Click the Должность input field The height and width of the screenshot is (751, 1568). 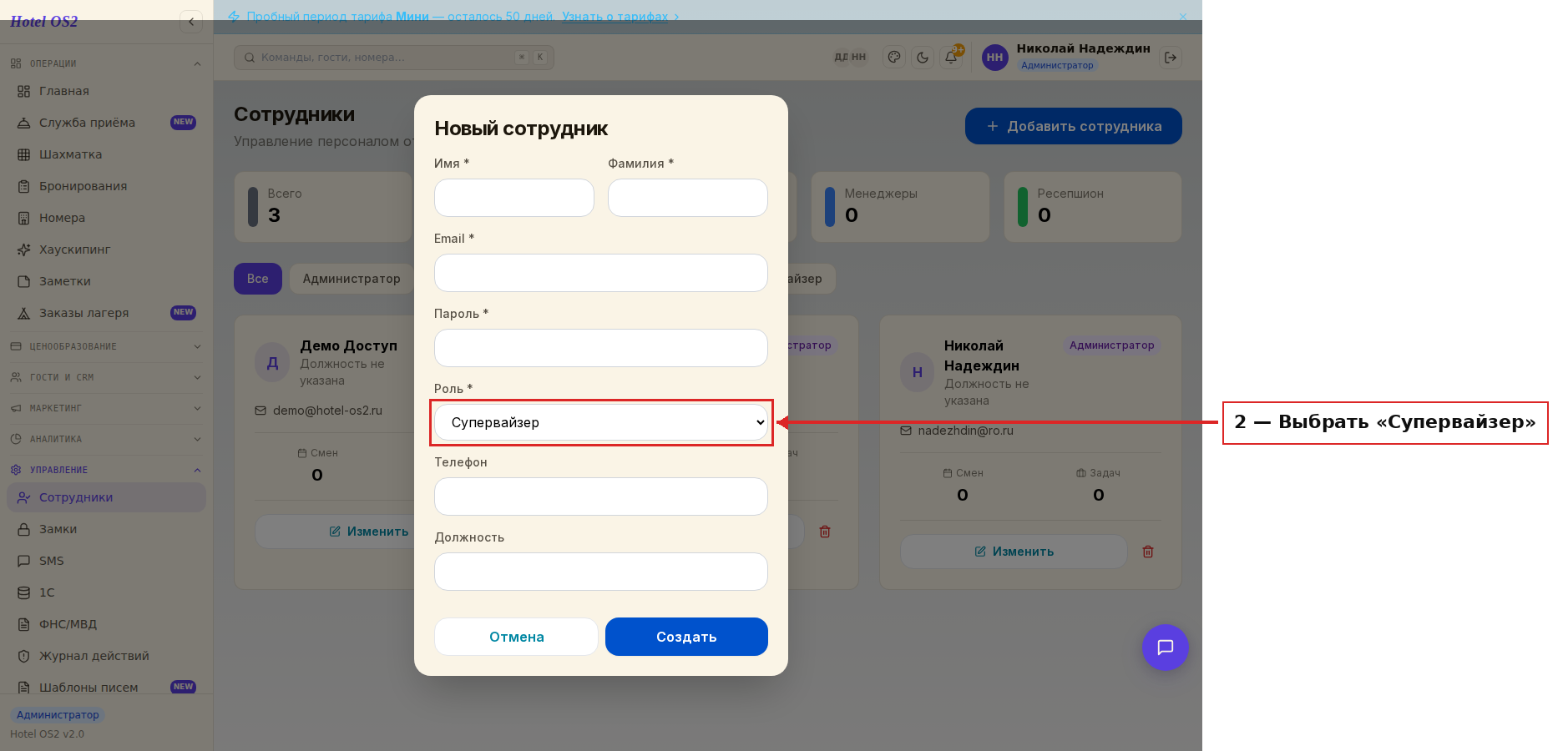pos(601,572)
